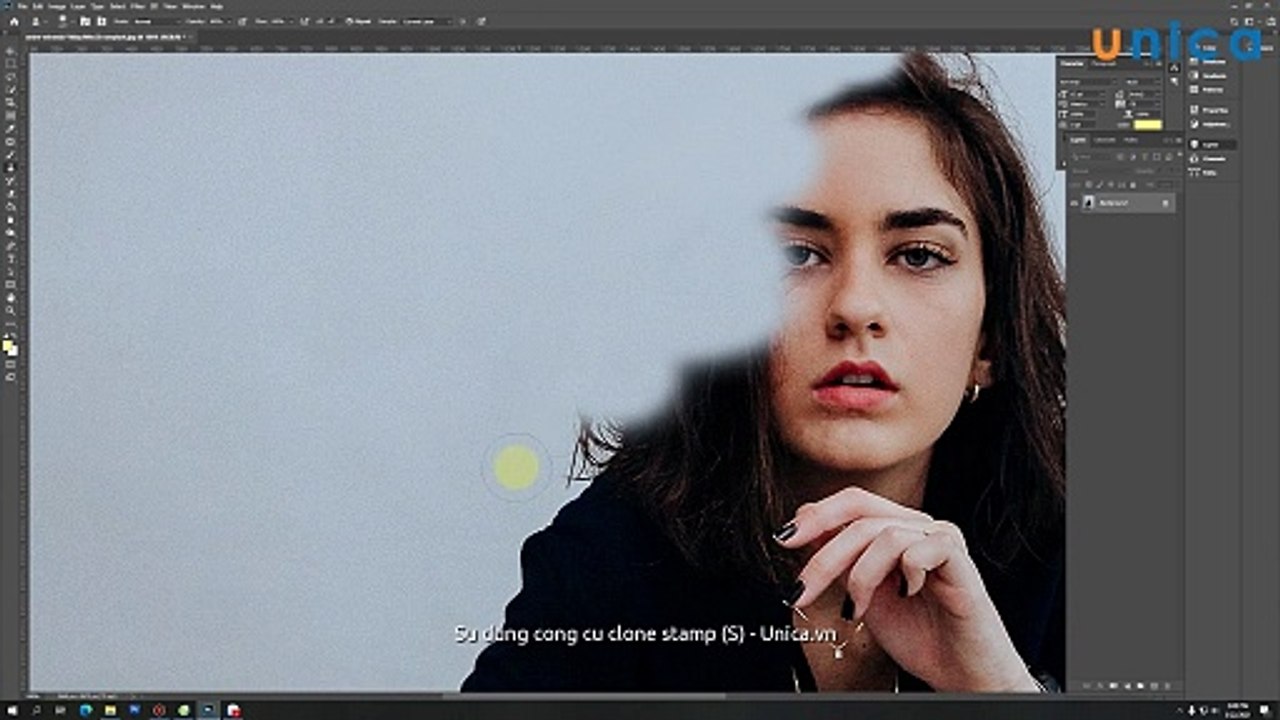The image size is (1280, 720).
Task: Open the Layers panel options menu
Action: (1179, 140)
